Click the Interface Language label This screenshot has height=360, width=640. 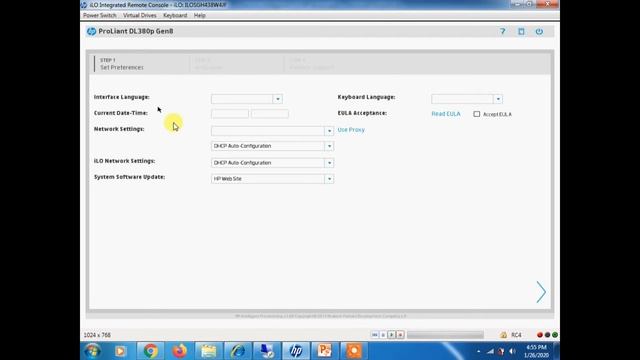pos(122,97)
